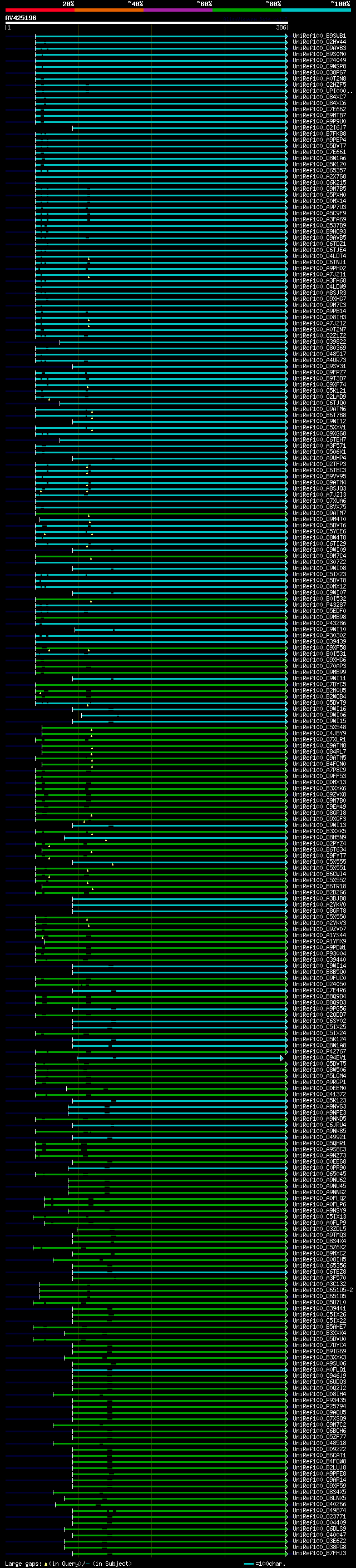356x1568 pixels.
Task: Select hit UniRef100_C7DYC5
Action: (319, 685)
